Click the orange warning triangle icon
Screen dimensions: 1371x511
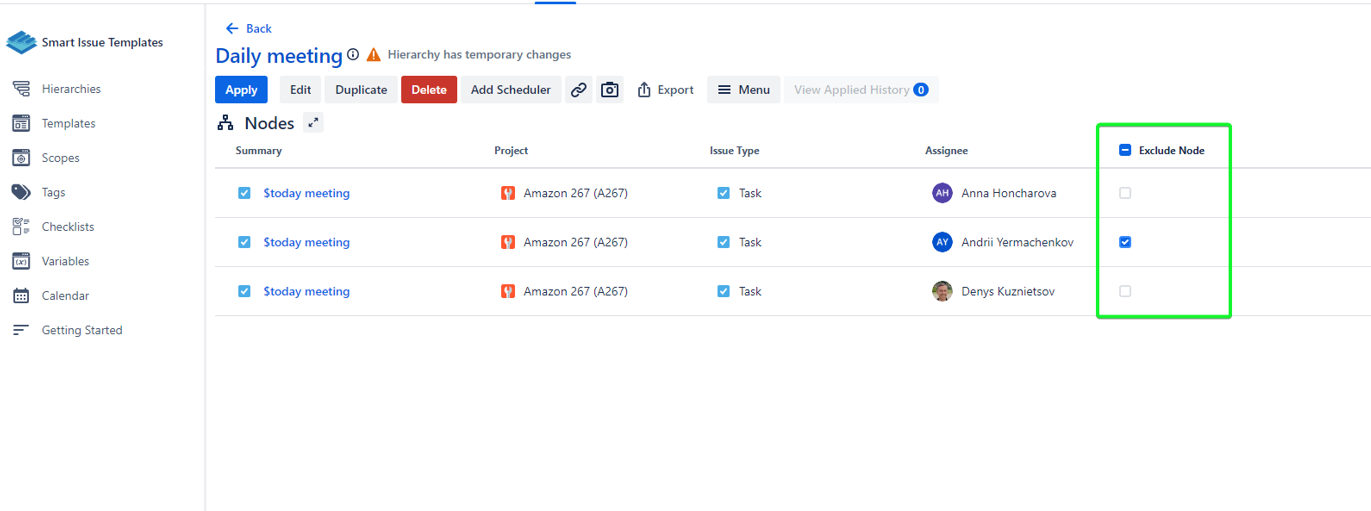point(374,55)
